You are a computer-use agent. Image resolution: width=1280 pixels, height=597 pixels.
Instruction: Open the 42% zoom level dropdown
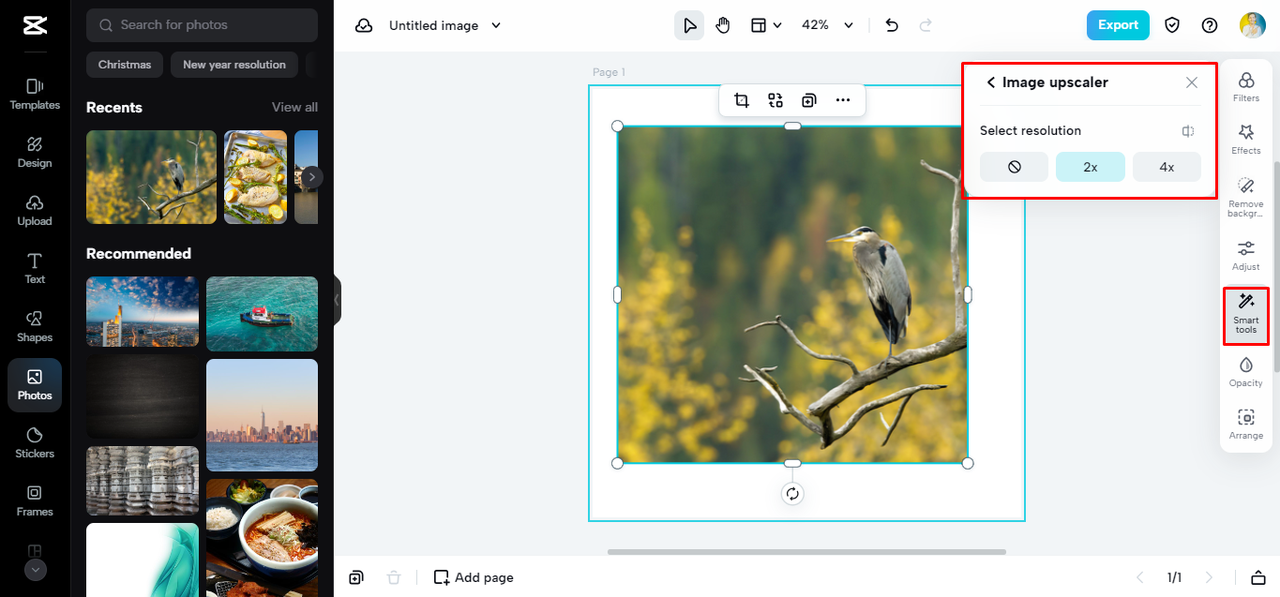tap(827, 26)
